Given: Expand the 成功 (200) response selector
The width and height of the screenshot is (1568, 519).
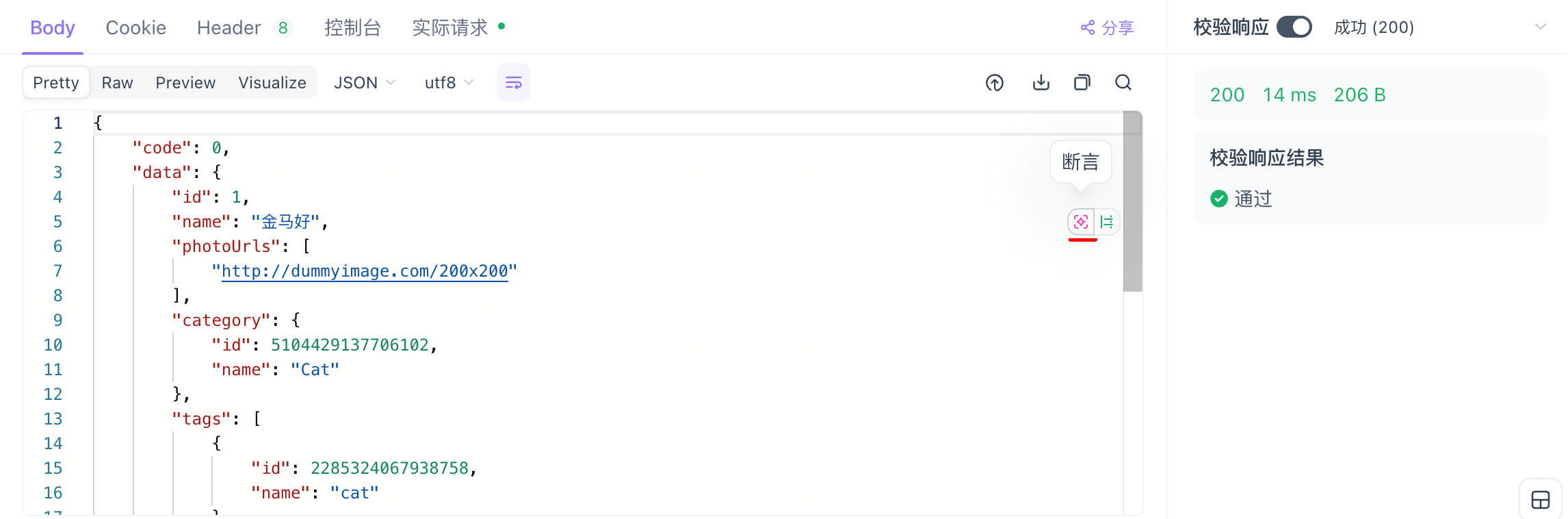Looking at the screenshot, I should click(x=1540, y=27).
